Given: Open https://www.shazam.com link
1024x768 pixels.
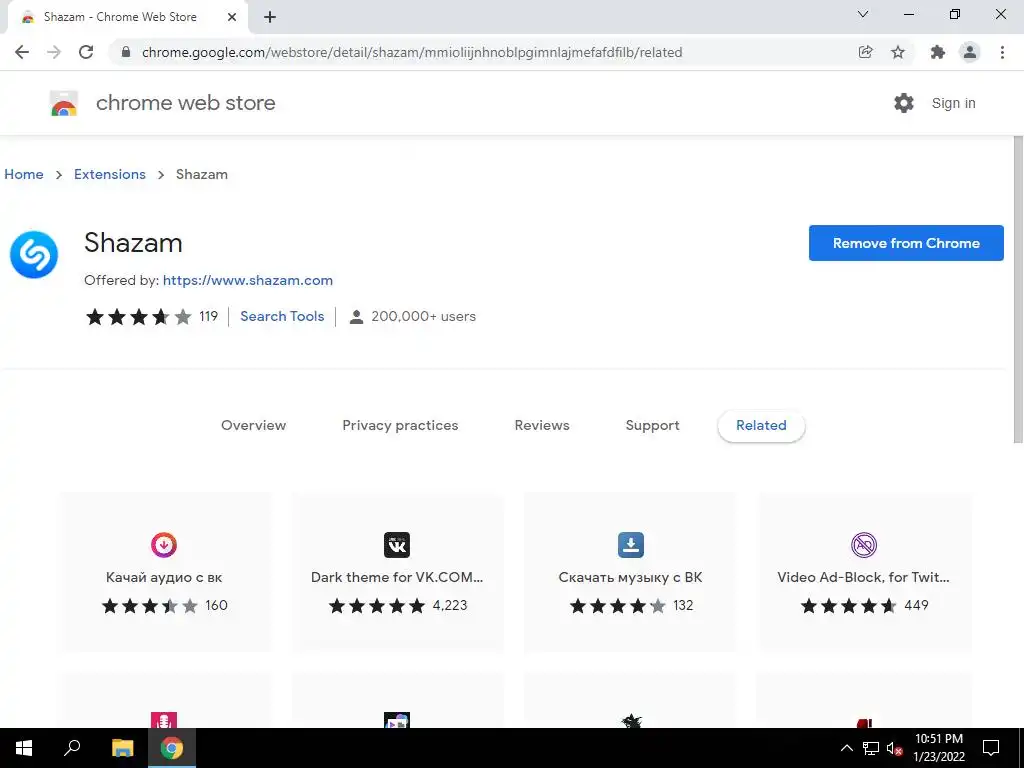Looking at the screenshot, I should pos(248,280).
